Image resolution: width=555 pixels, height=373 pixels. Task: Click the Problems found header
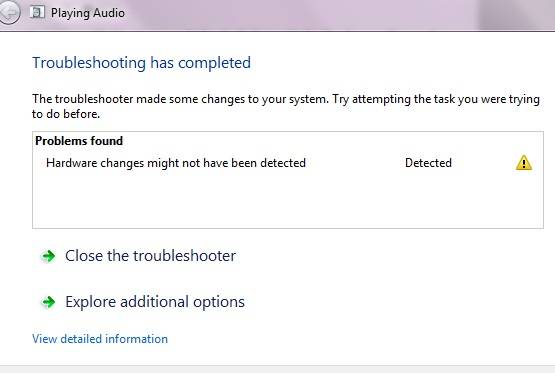79,141
